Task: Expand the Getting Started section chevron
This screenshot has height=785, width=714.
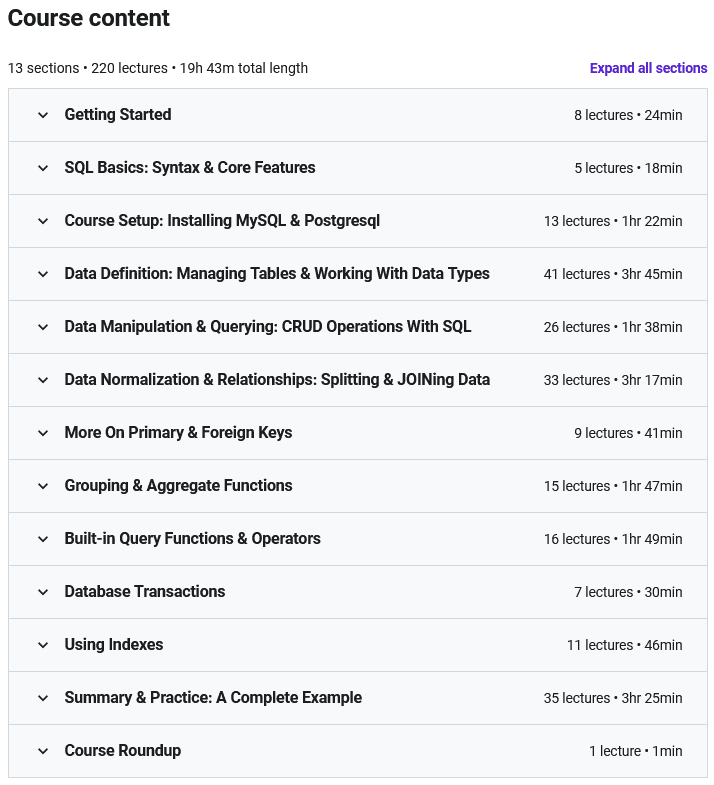Action: (x=43, y=115)
